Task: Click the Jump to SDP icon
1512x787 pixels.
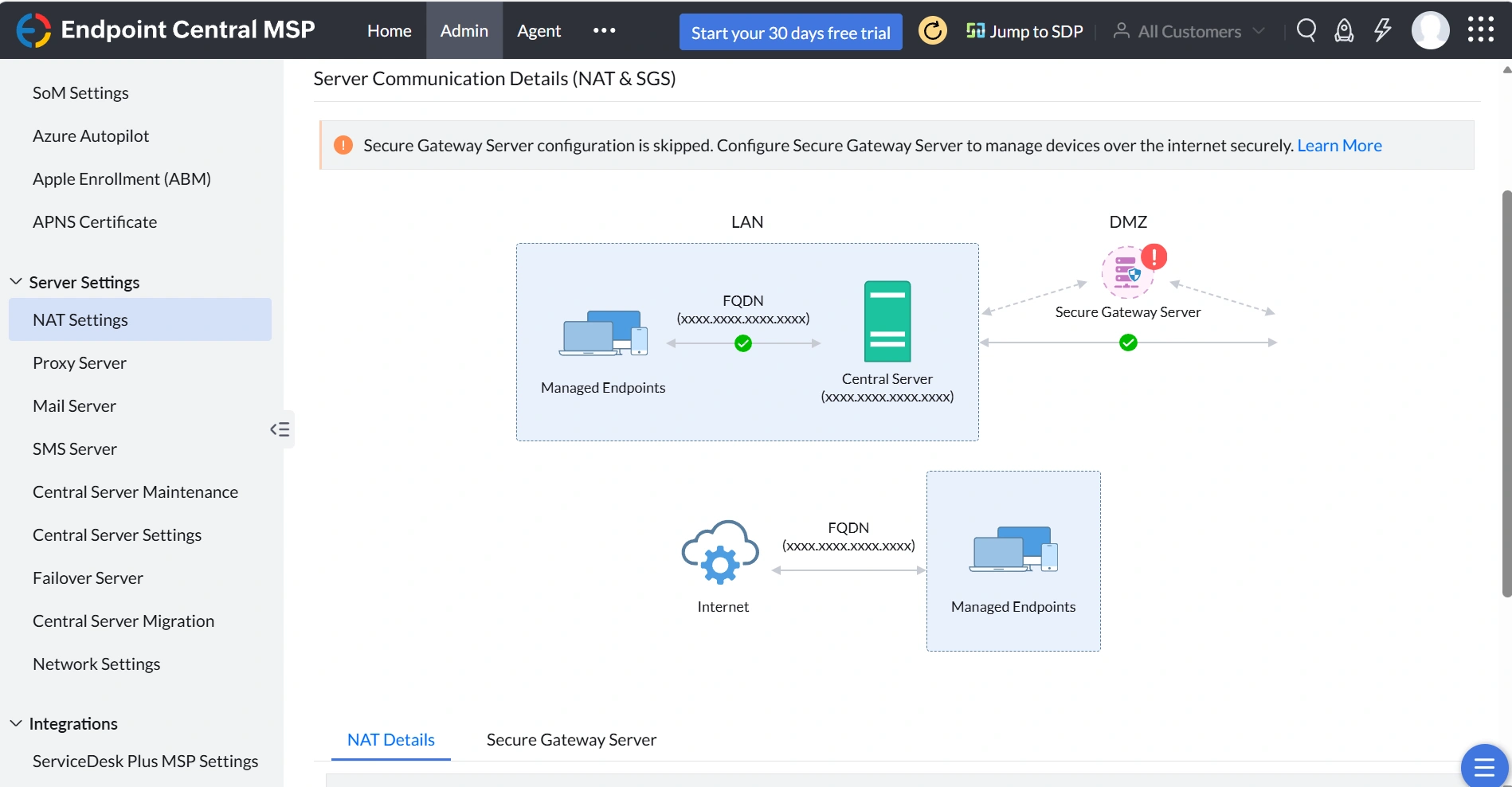Action: [975, 30]
